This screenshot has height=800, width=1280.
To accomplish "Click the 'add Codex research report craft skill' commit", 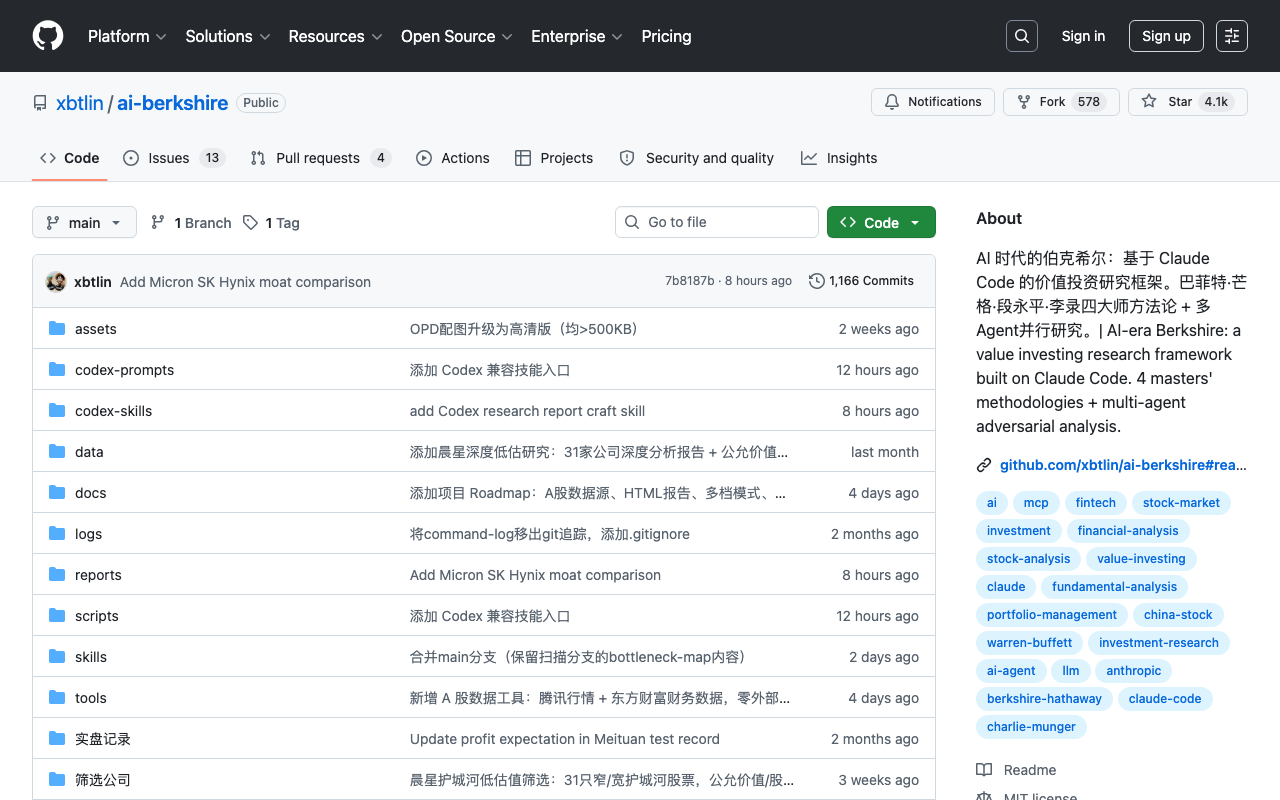I will [x=527, y=411].
